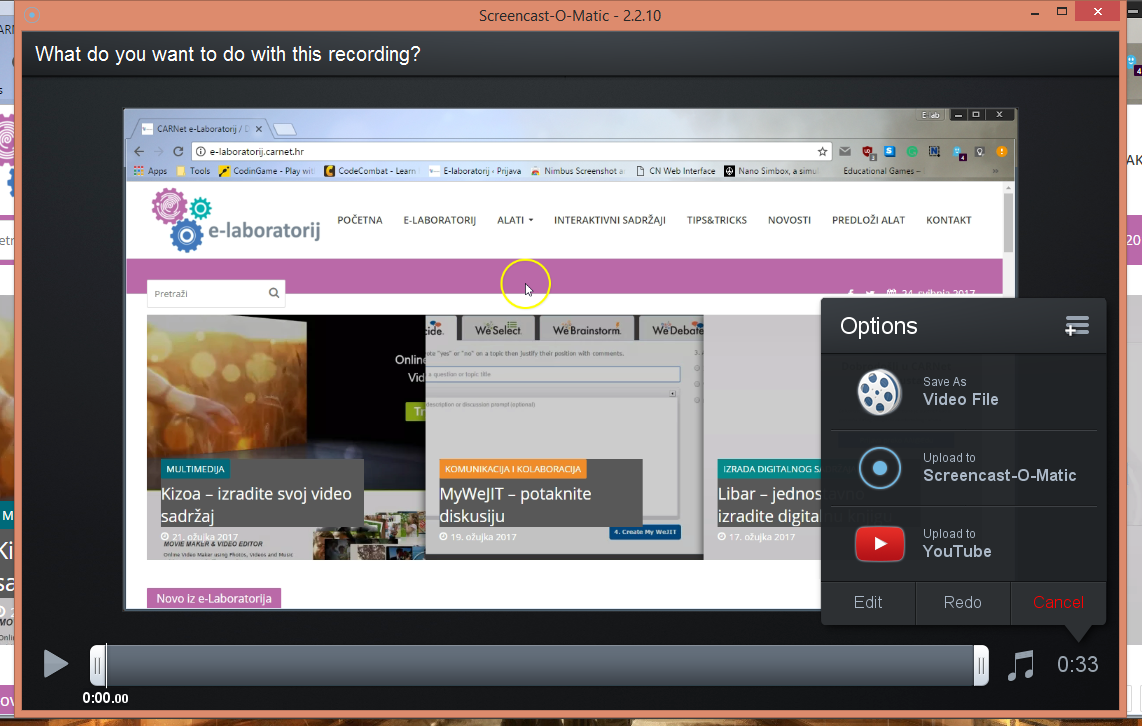1142x726 pixels.
Task: Select Save As Video File option
Action: (960, 392)
